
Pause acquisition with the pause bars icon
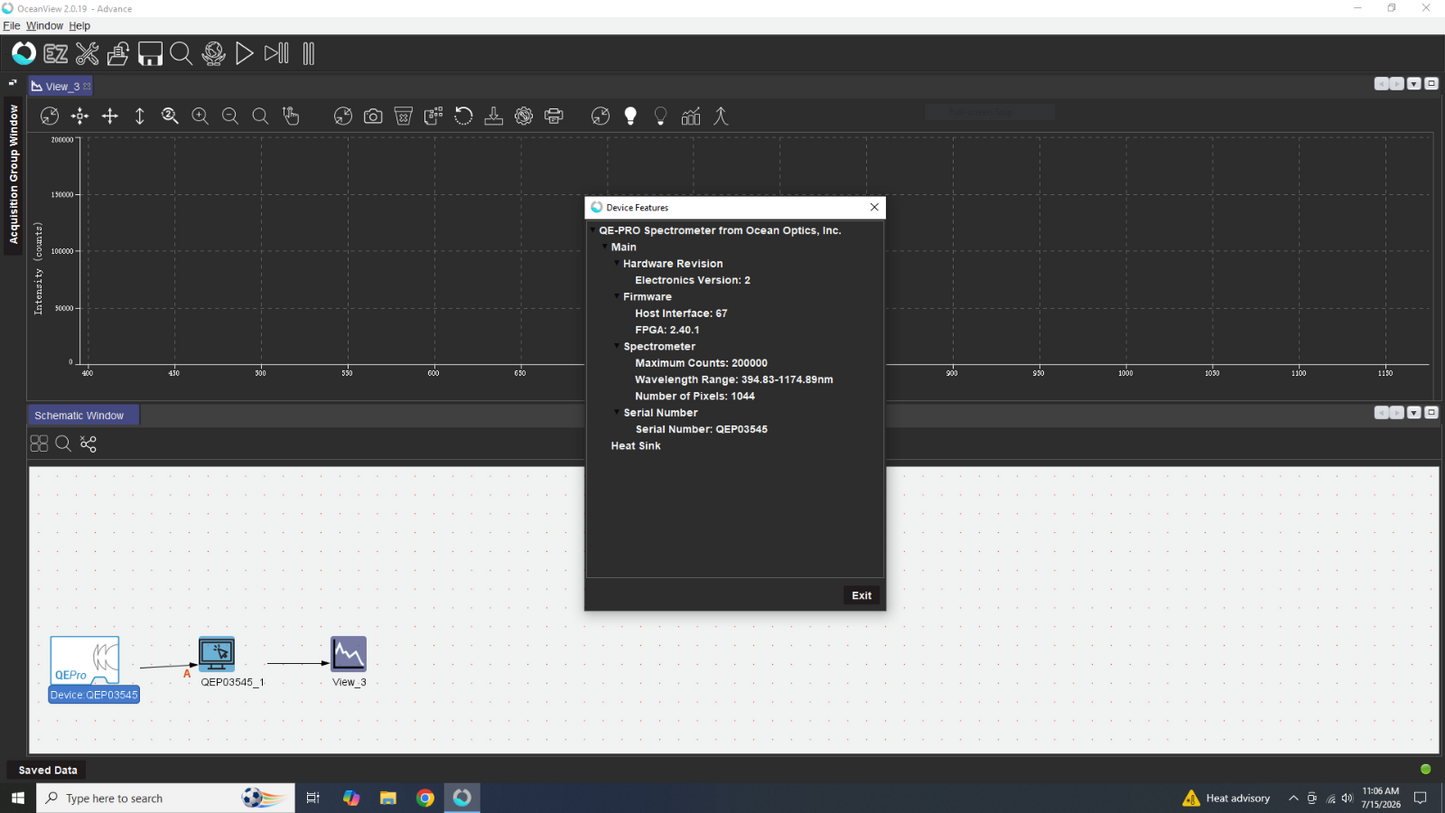coord(309,54)
